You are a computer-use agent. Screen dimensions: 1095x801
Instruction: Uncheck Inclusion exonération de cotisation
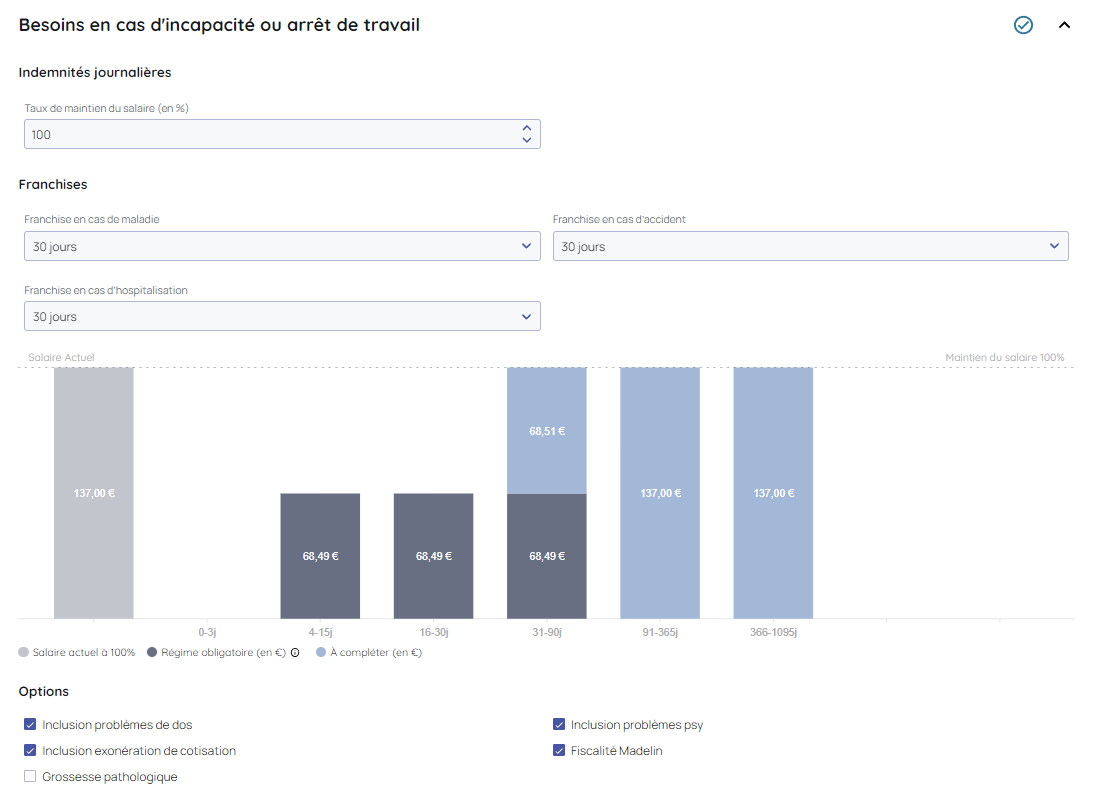point(30,751)
